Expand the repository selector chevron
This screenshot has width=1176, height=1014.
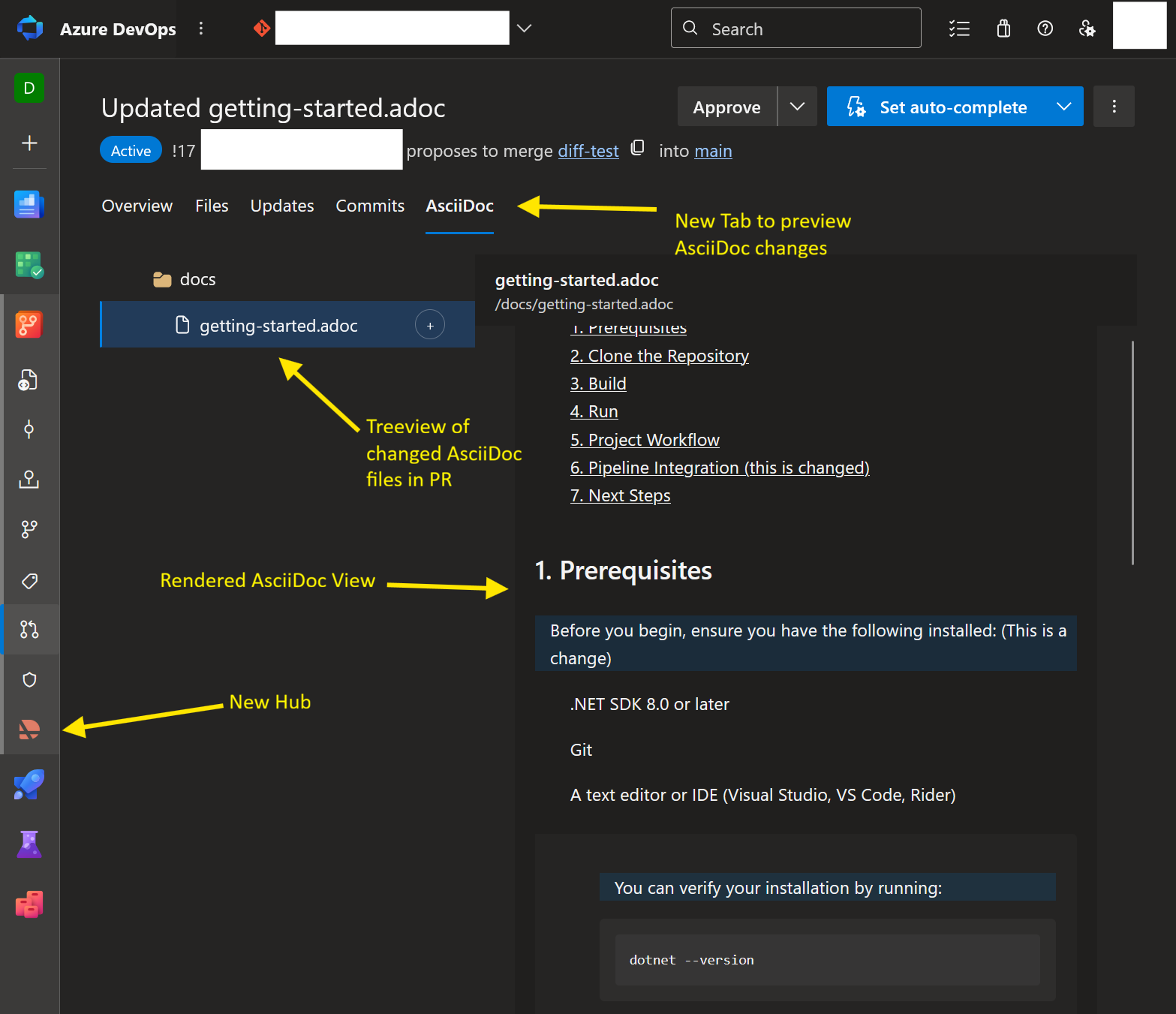525,29
